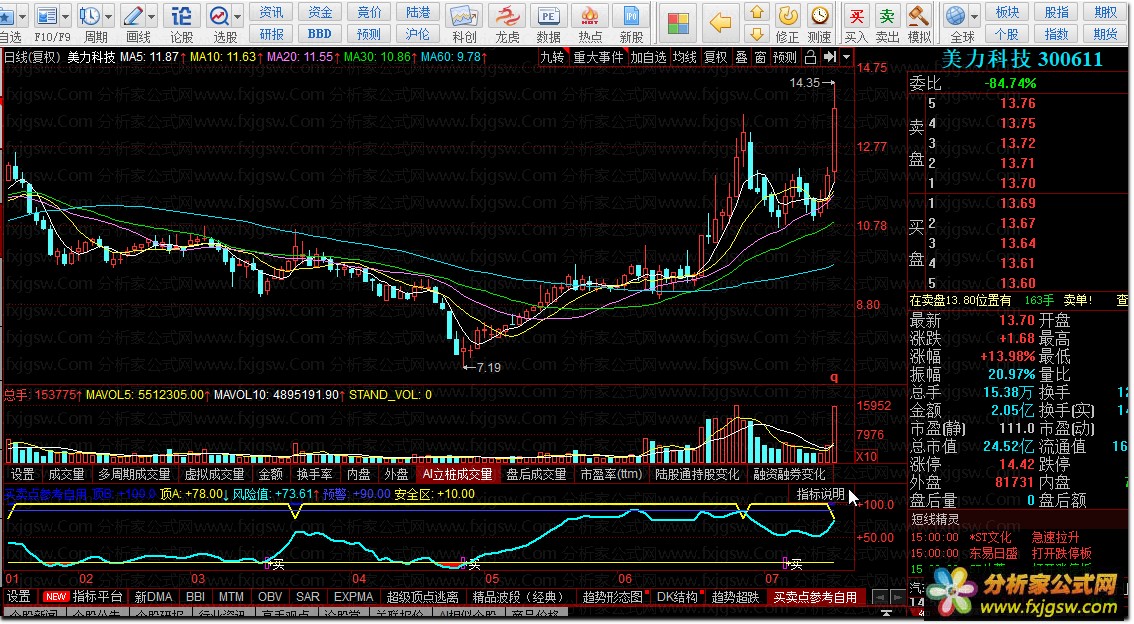Viewport: 1134px width, 624px height.
Task: Select the 画线 drawing pencil tool
Action: [133, 15]
